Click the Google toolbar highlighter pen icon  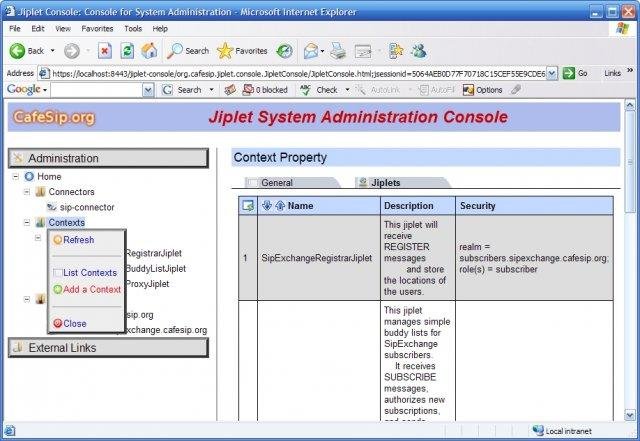point(516,89)
